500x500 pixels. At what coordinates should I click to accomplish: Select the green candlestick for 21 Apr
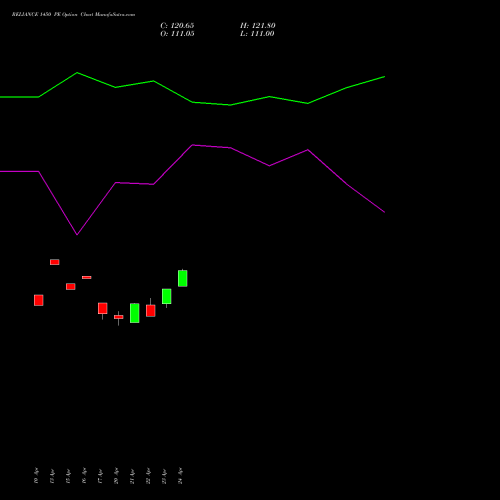[x=135, y=313]
